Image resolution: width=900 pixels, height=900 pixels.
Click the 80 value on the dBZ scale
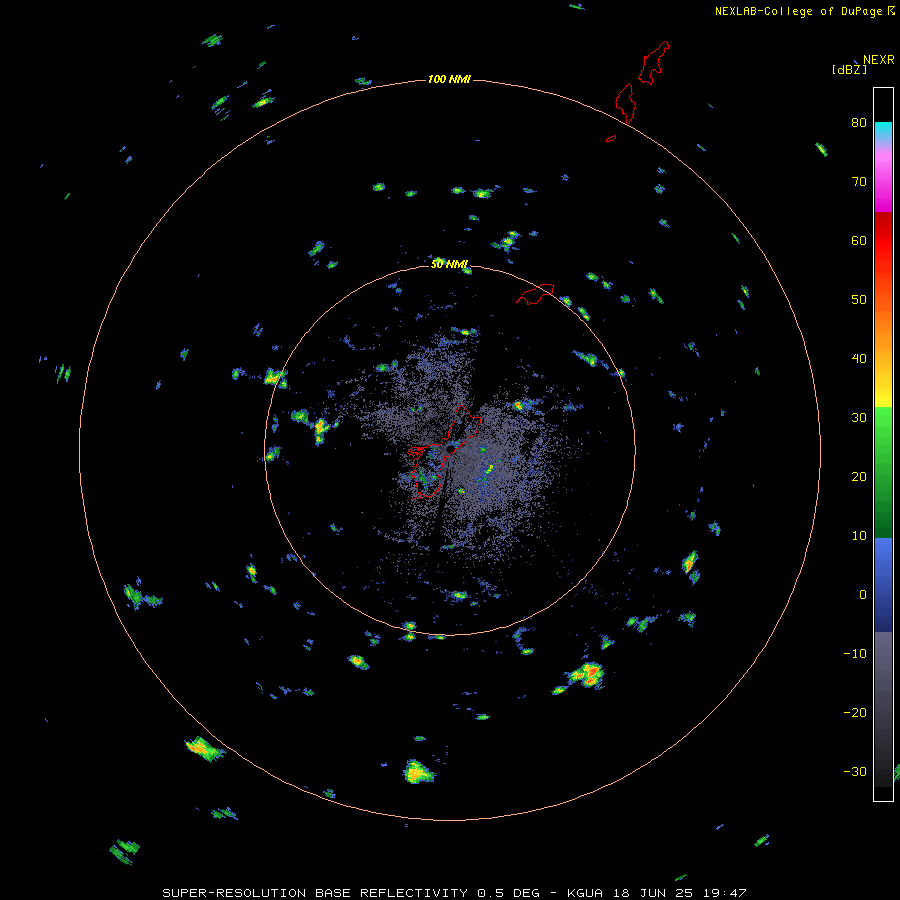(x=859, y=123)
